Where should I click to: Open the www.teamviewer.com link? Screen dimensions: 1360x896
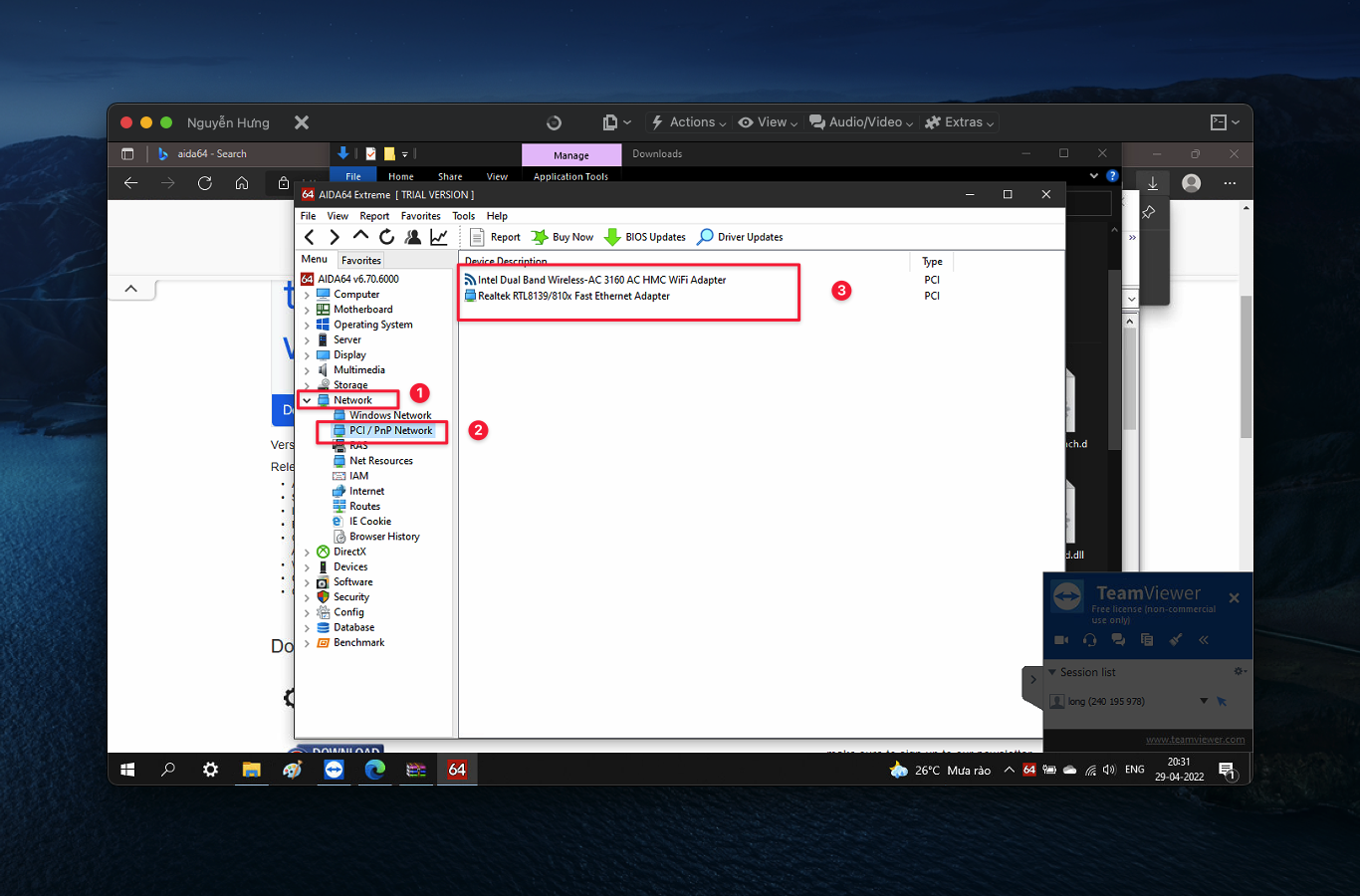1195,740
